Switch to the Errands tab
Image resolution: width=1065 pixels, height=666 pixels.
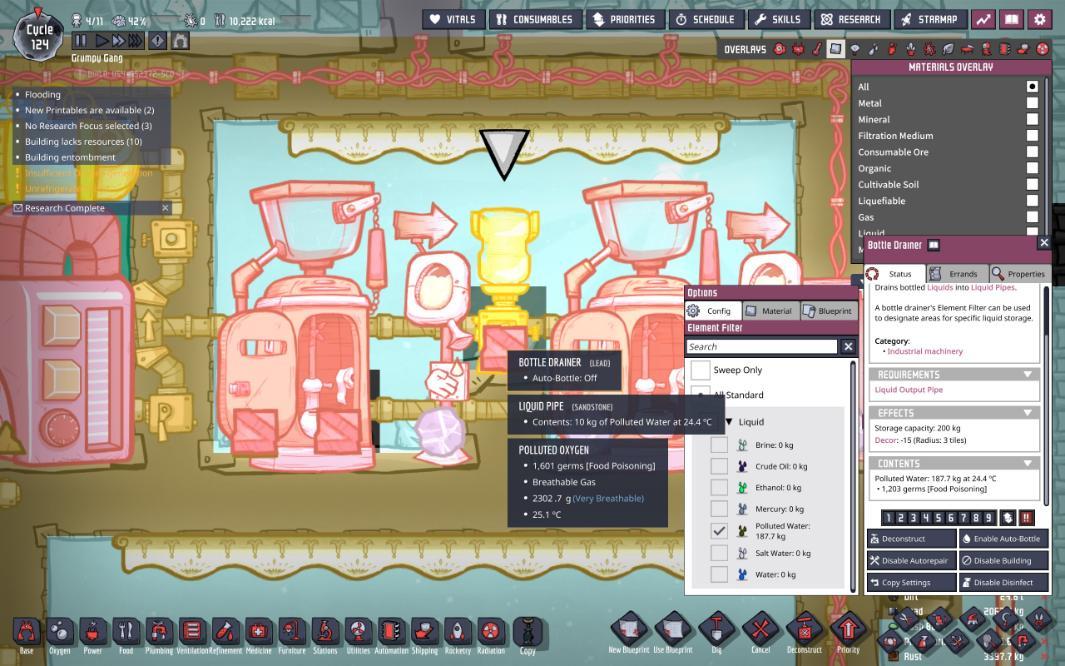coord(957,274)
